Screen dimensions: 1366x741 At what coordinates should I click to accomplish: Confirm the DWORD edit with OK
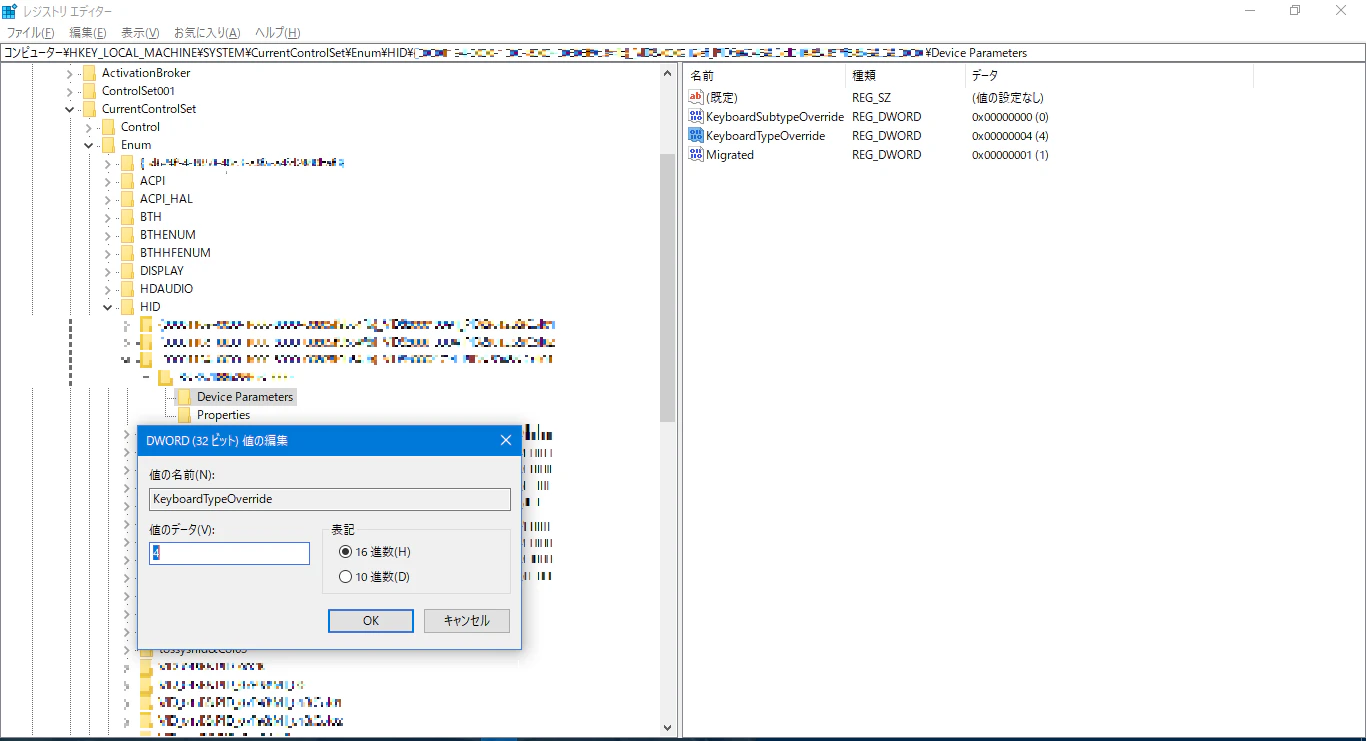[371, 621]
